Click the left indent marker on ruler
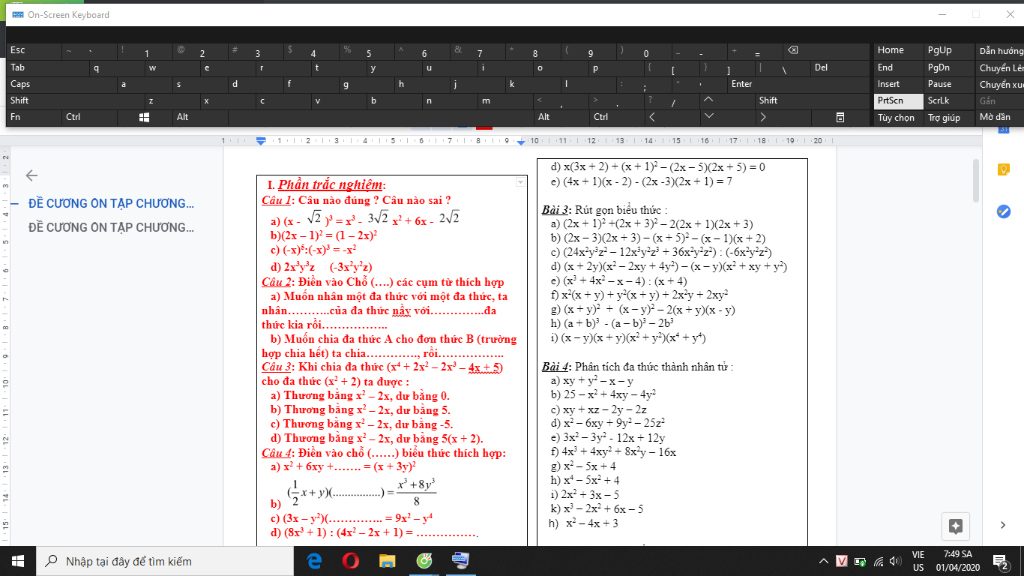1024x576 pixels. [x=261, y=141]
